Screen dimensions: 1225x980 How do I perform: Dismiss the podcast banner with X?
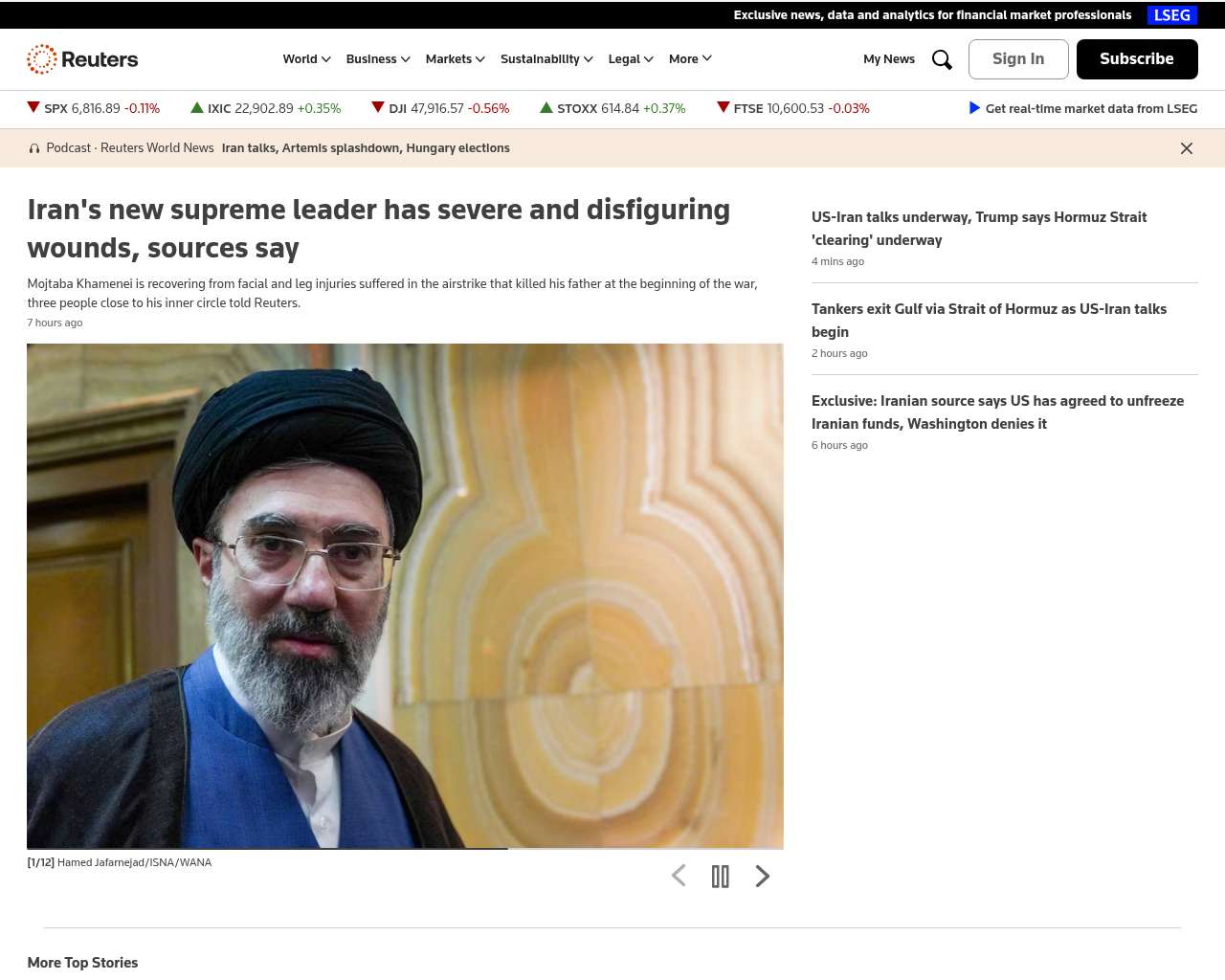point(1187,148)
